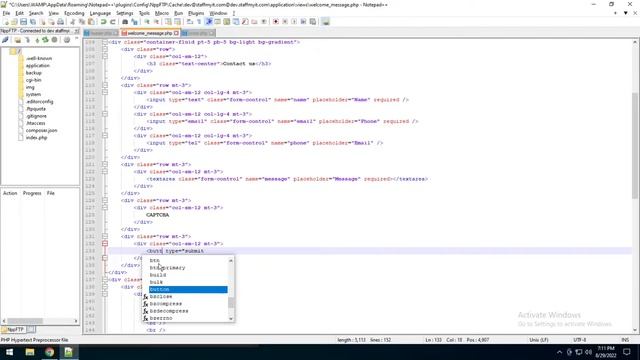Select the NppFTP panel tab at the bottom
This screenshot has height=360, width=640.
(x=13, y=329)
